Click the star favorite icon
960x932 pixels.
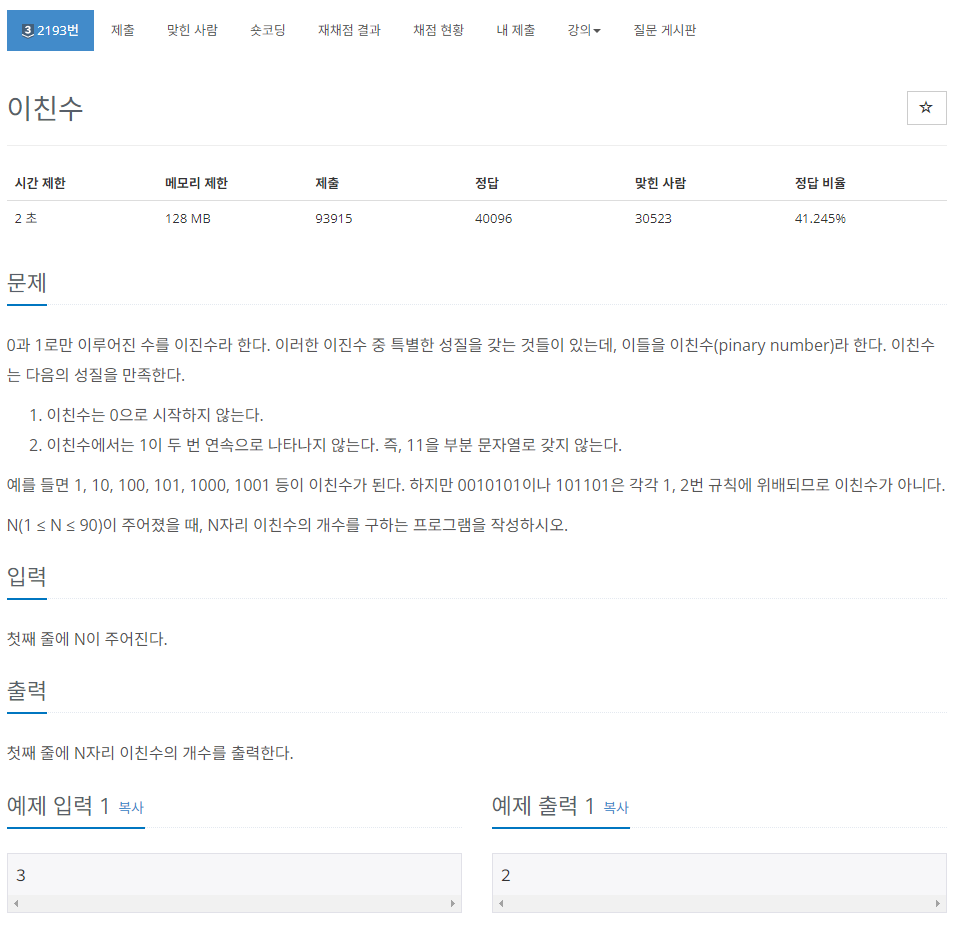[926, 108]
